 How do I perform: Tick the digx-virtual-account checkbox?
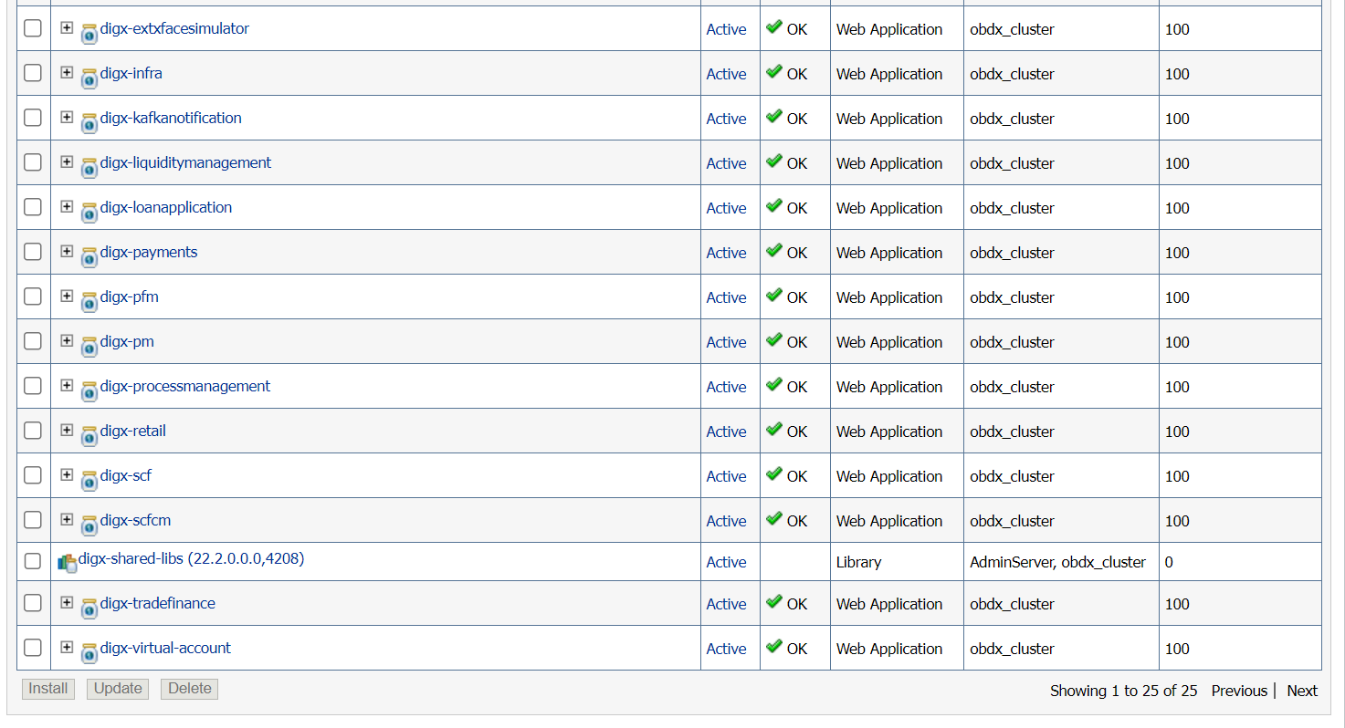click(33, 647)
